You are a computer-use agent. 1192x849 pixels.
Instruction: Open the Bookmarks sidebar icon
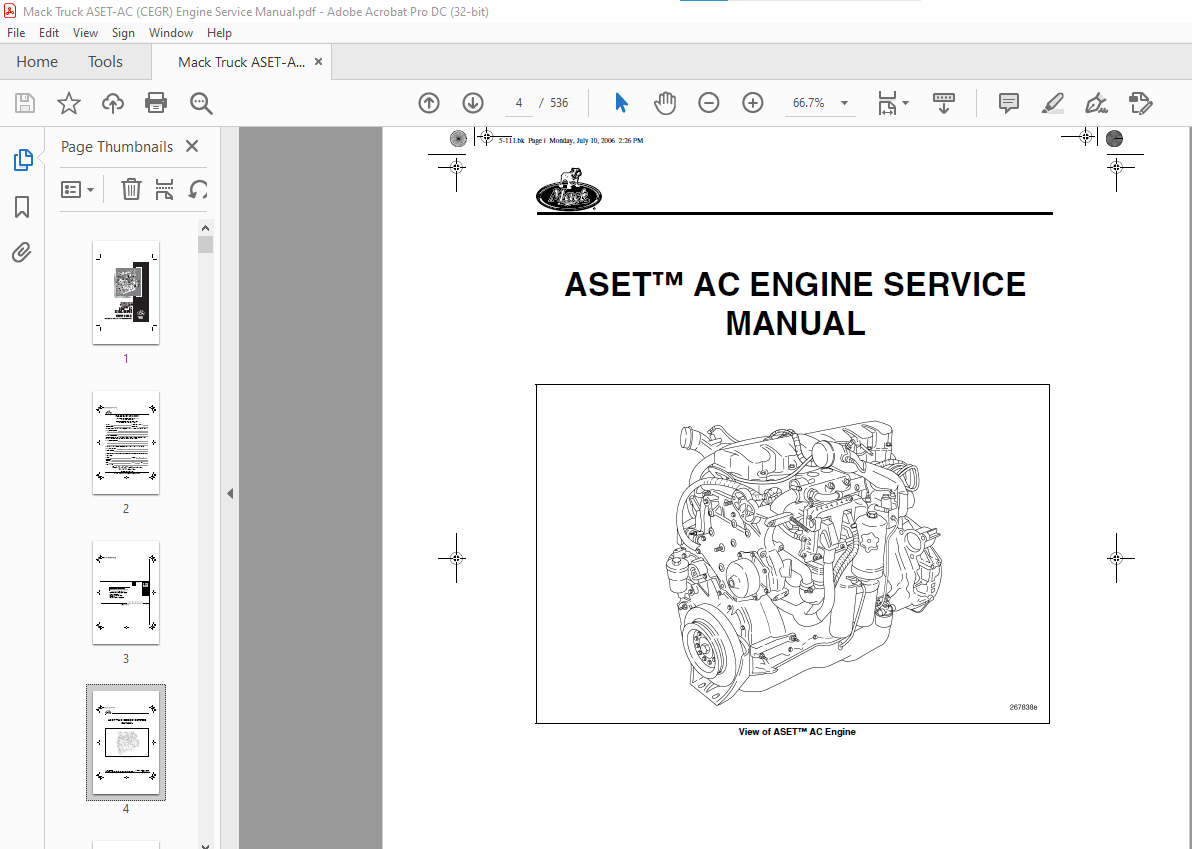click(x=22, y=207)
